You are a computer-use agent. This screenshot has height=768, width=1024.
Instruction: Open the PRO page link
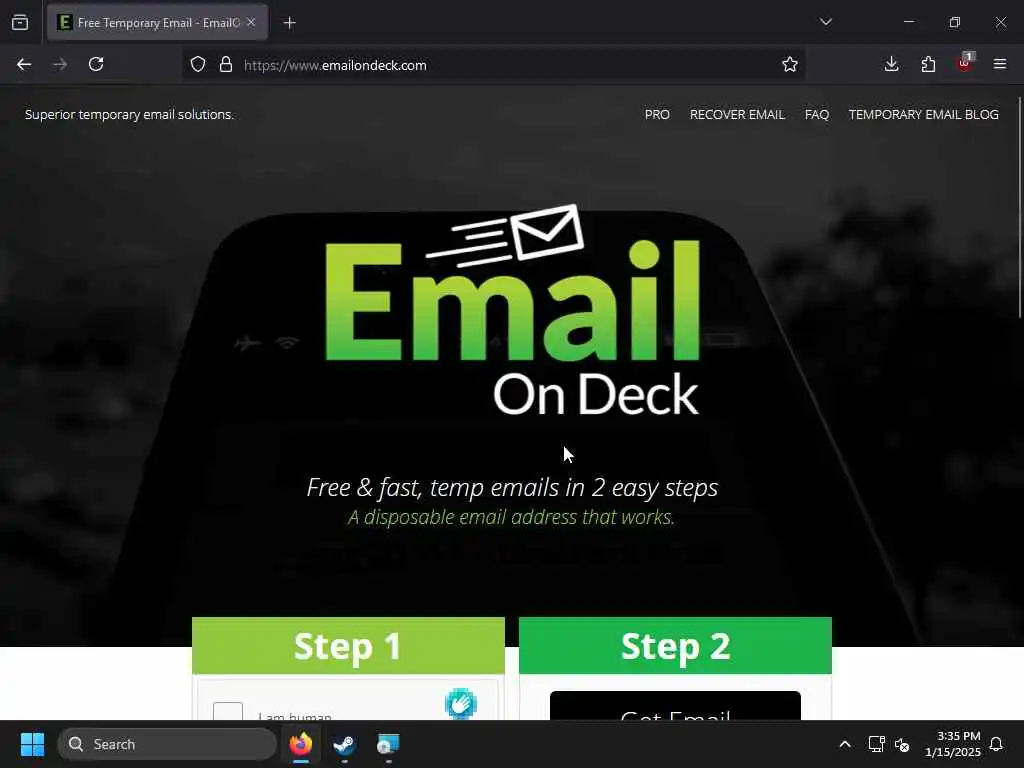(x=657, y=115)
